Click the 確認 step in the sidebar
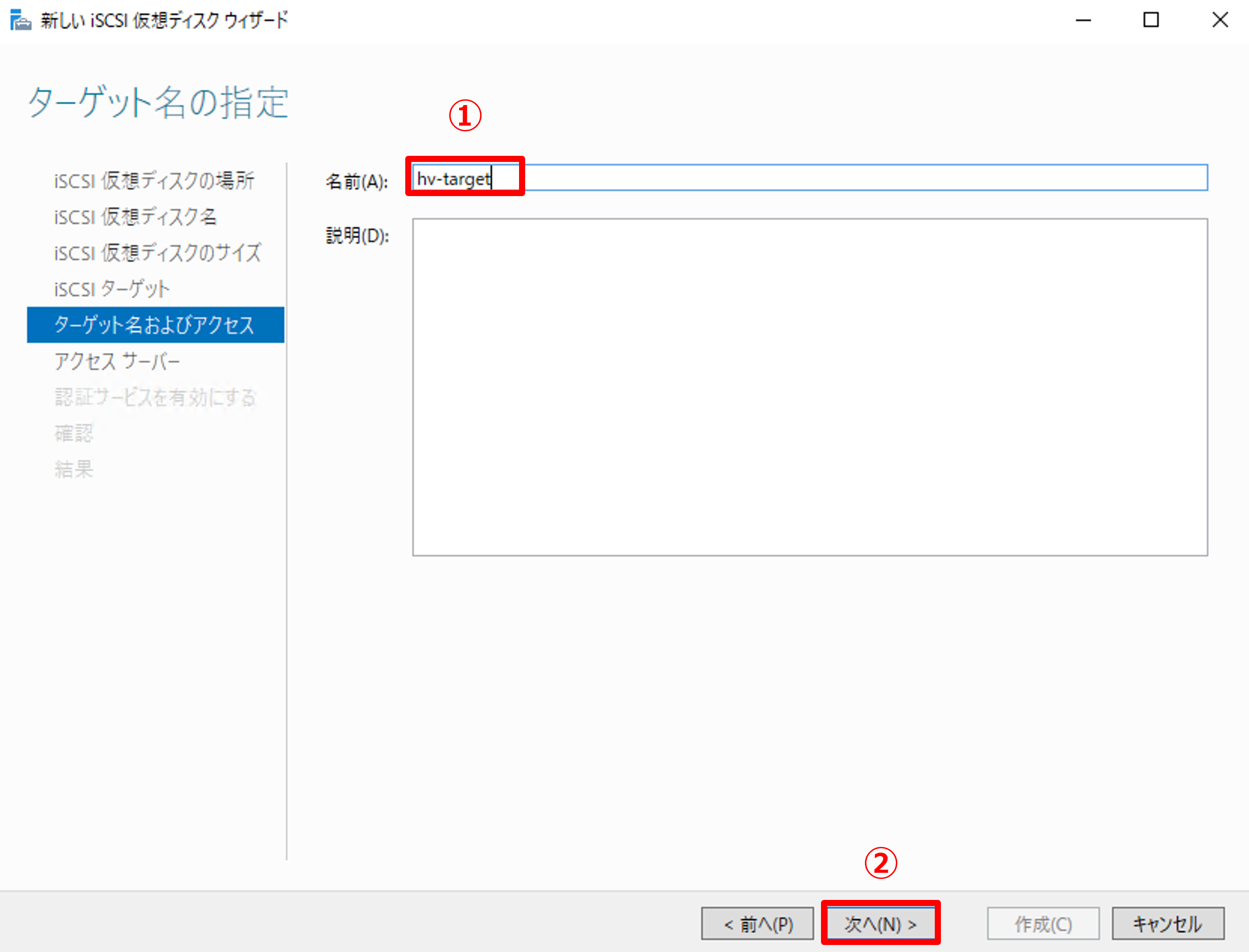 (73, 433)
